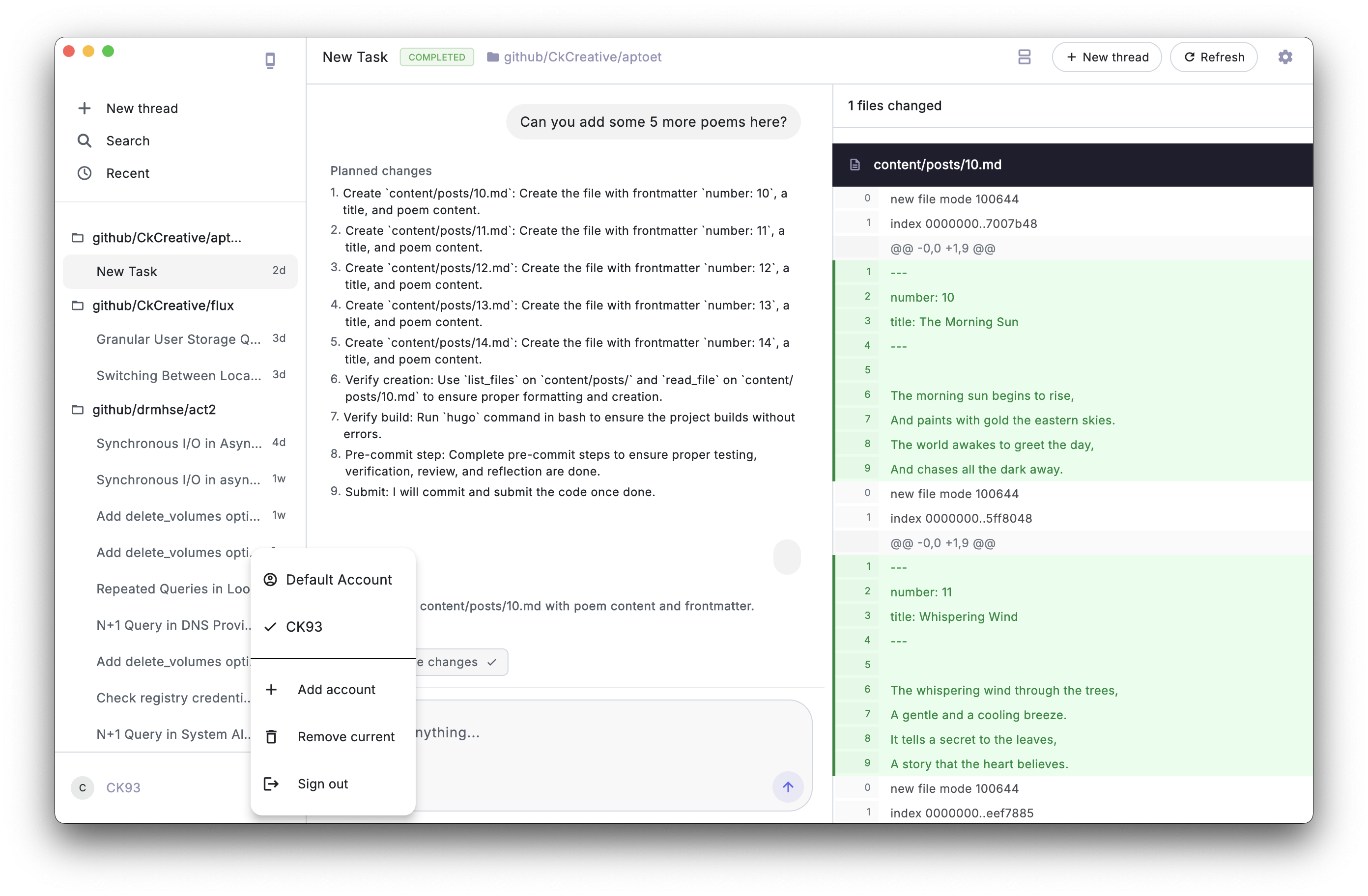
Task: Click 'Planned changes' heading
Action: (380, 170)
